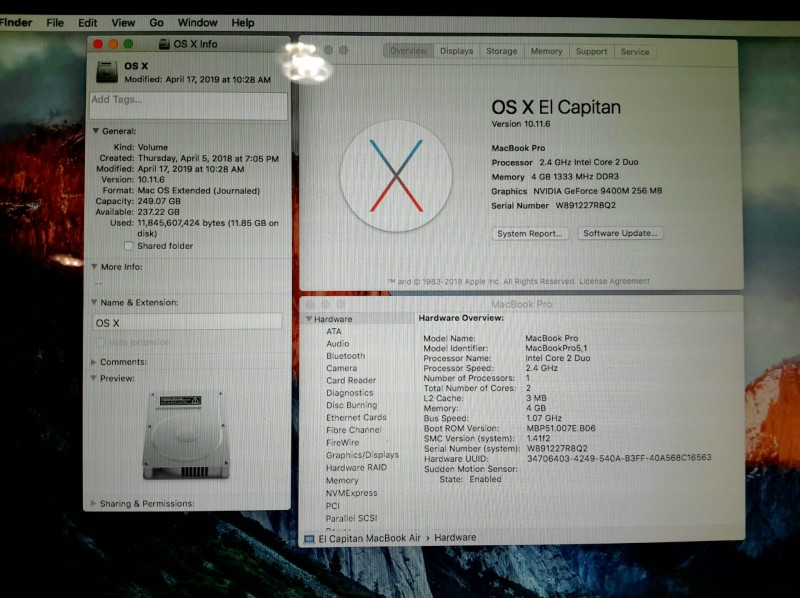Open the License Agreement link
The height and width of the screenshot is (598, 800).
[614, 281]
